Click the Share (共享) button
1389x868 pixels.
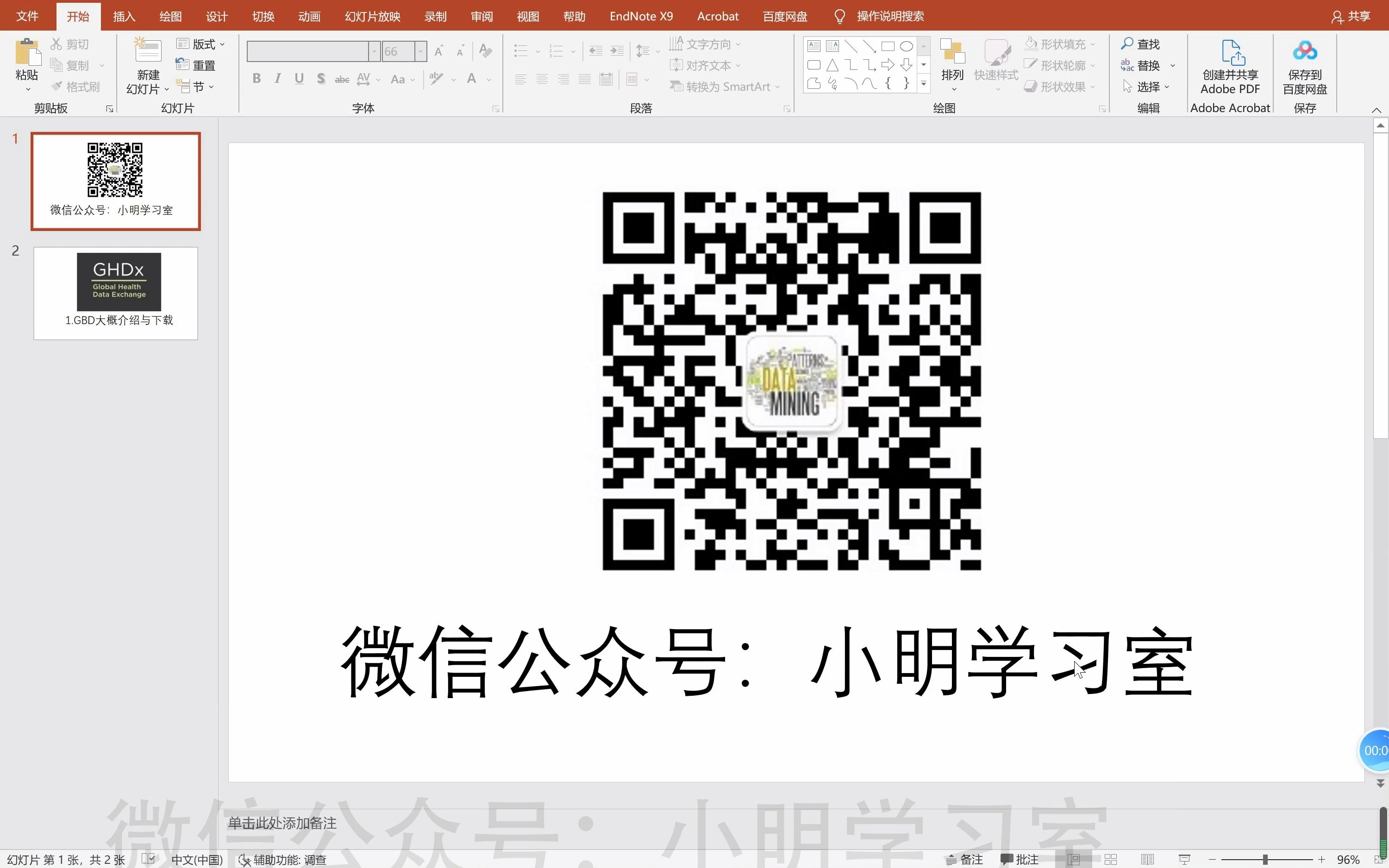(x=1351, y=16)
